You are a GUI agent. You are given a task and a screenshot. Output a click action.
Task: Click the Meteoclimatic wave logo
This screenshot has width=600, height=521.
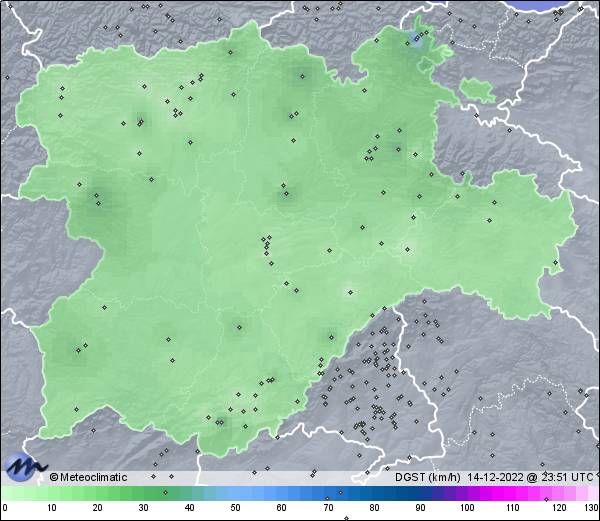24,467
